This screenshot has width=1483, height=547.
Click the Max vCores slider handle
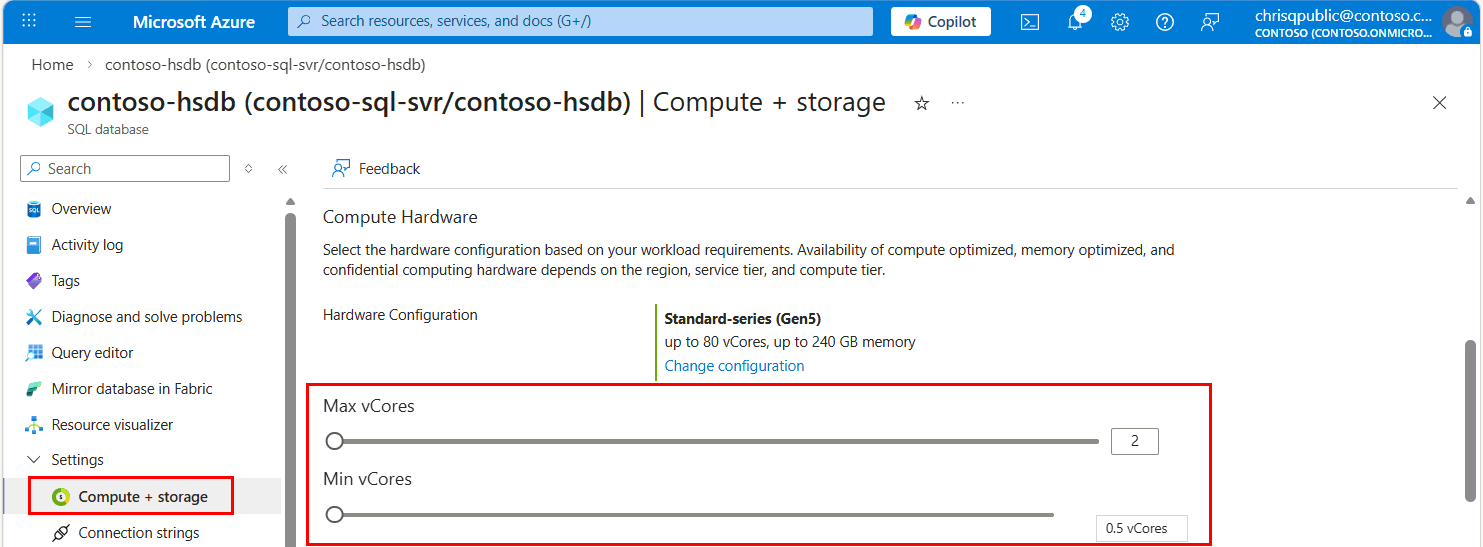coord(335,441)
